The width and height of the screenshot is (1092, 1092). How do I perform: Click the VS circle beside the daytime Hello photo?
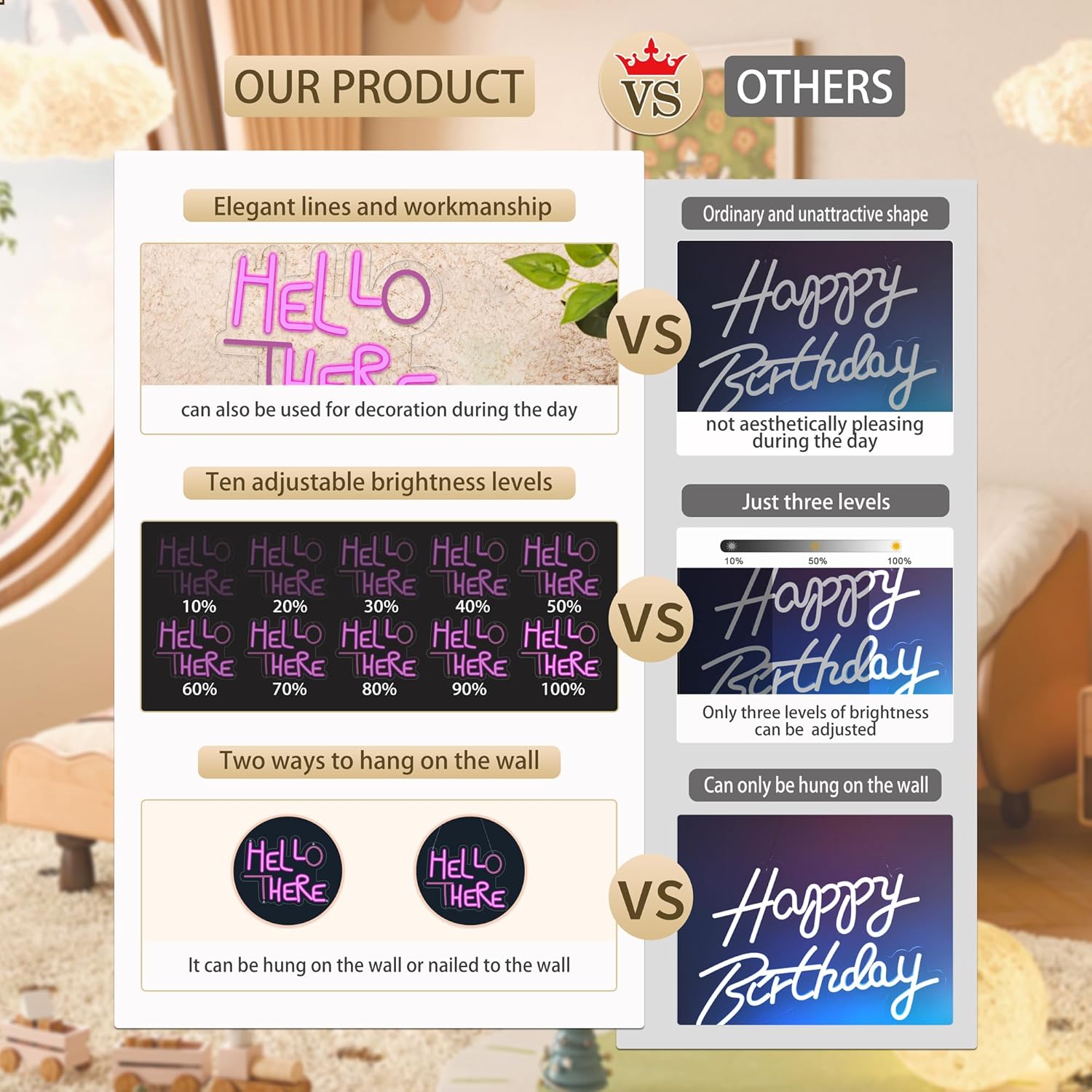point(650,332)
